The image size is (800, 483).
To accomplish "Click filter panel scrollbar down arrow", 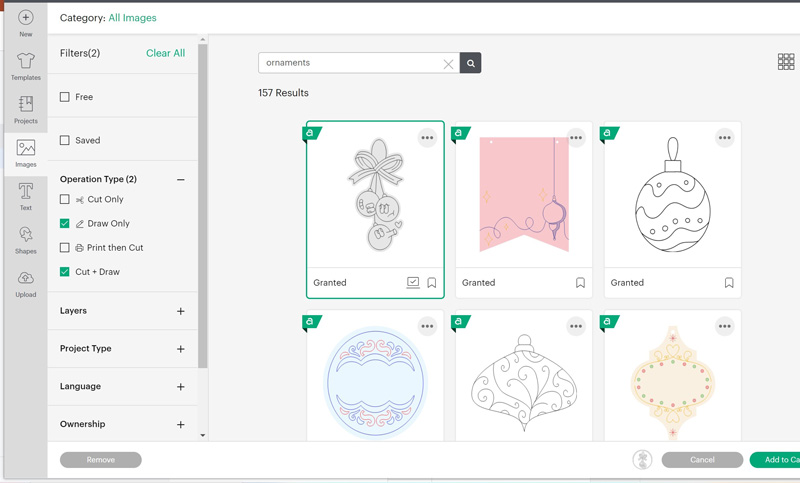I will click(x=203, y=436).
